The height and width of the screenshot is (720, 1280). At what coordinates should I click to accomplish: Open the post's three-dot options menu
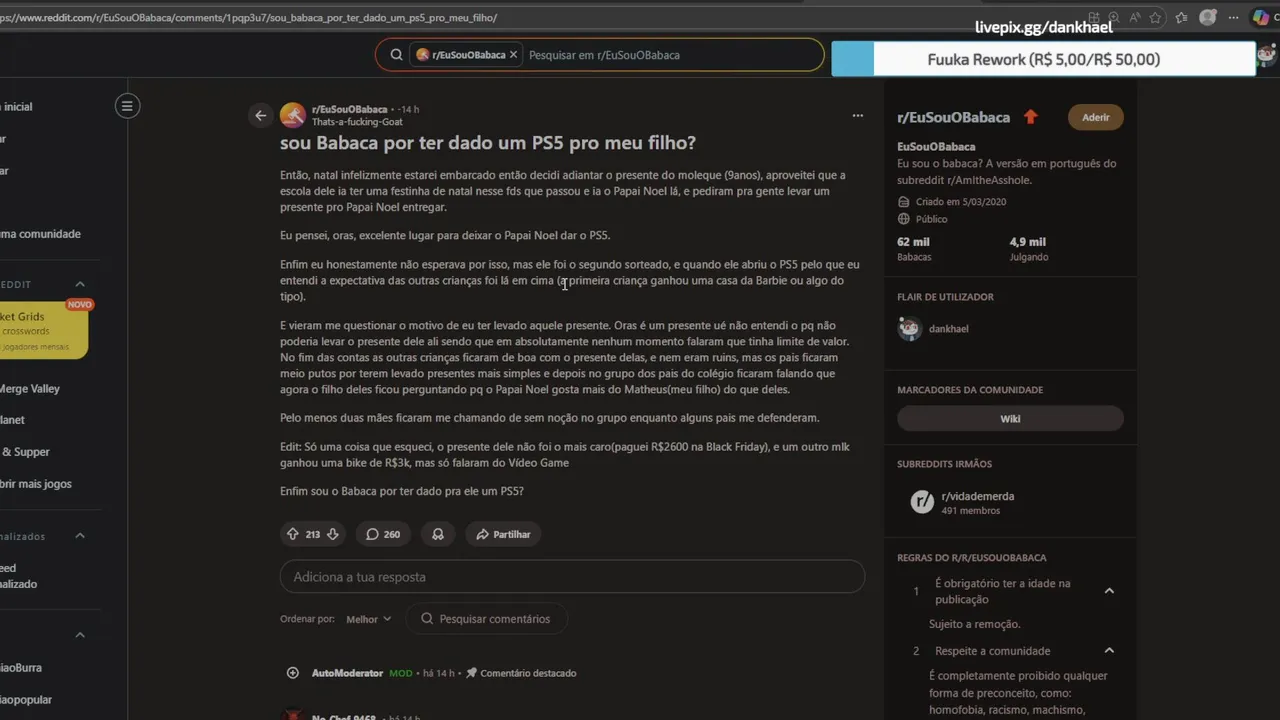[x=857, y=116]
